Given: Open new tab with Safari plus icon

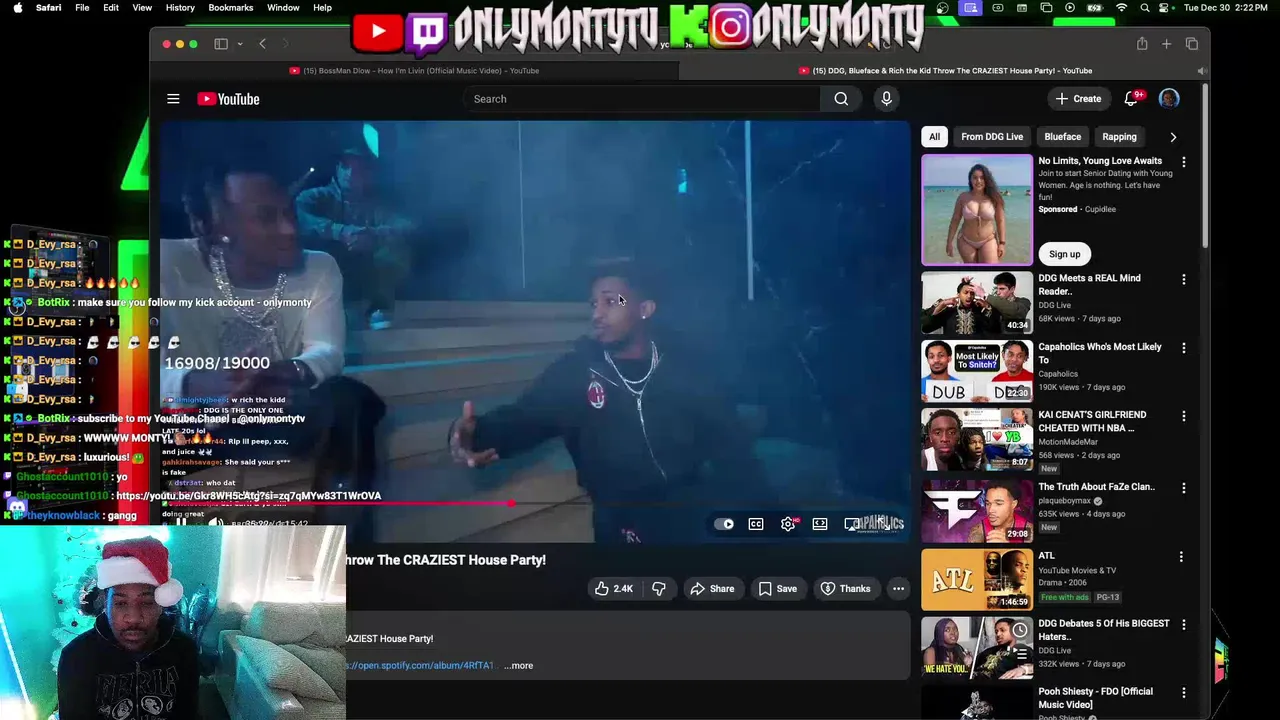Looking at the screenshot, I should (1166, 44).
